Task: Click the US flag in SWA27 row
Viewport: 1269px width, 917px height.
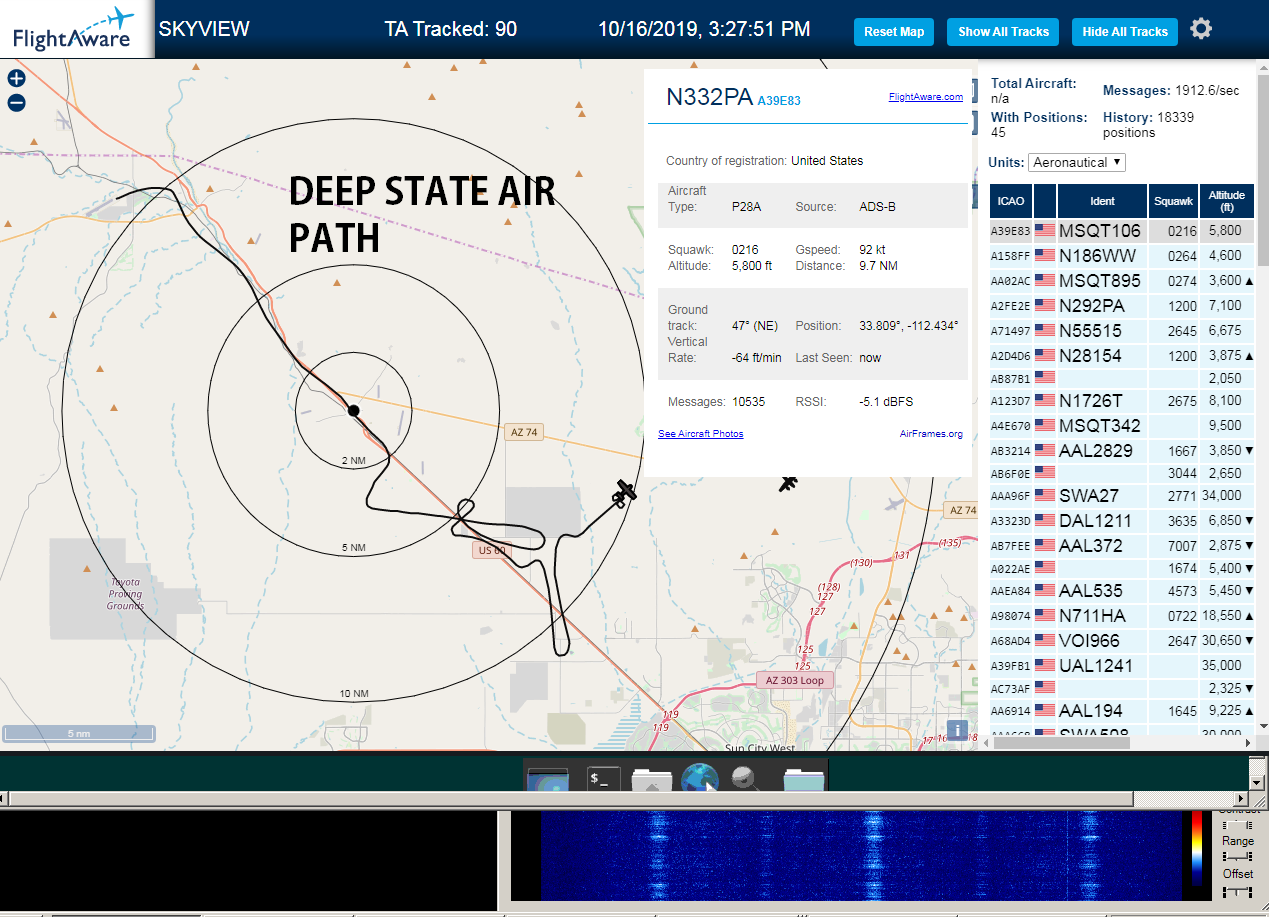Action: [x=1045, y=496]
